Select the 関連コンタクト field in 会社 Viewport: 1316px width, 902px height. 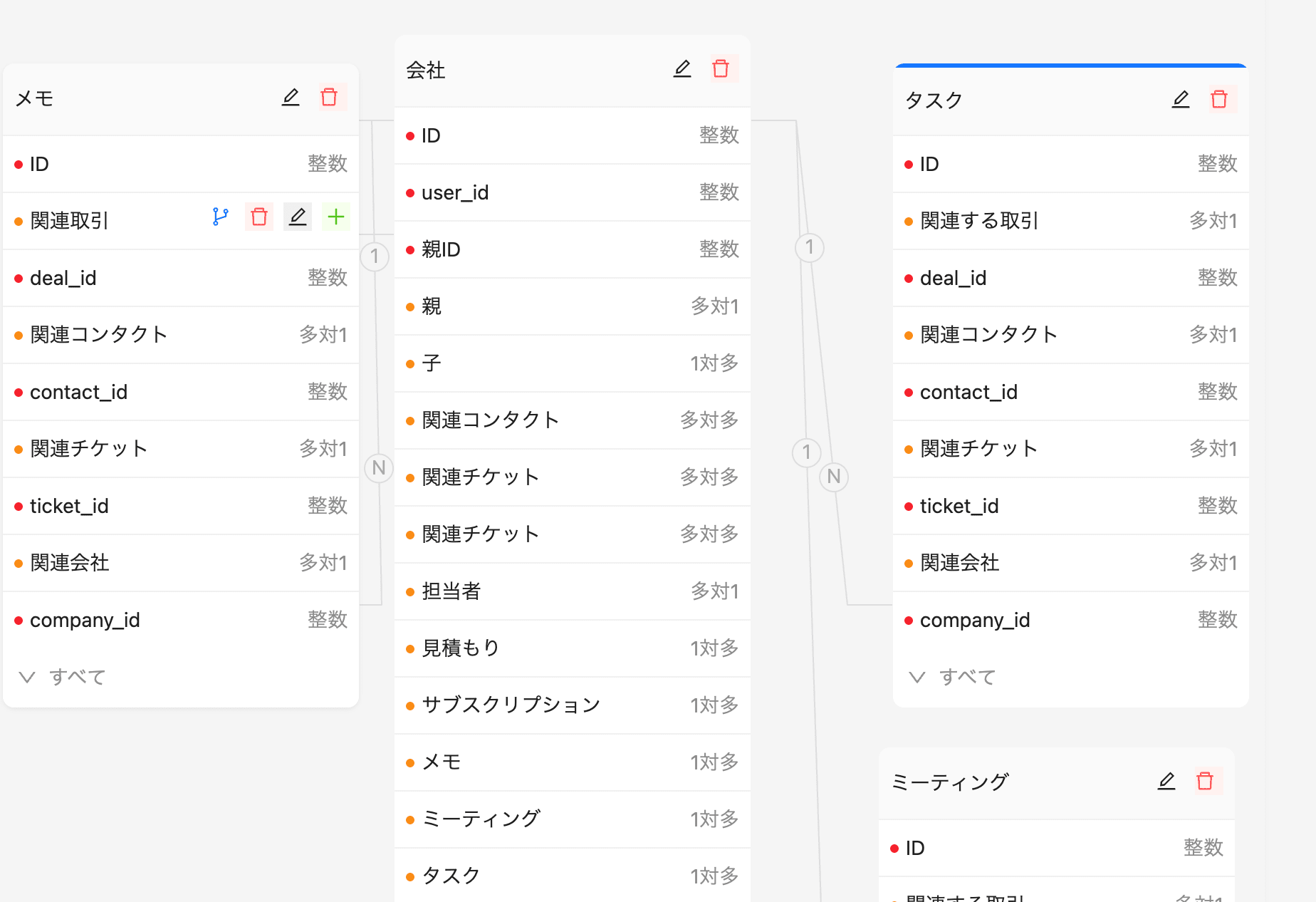pyautogui.click(x=573, y=420)
